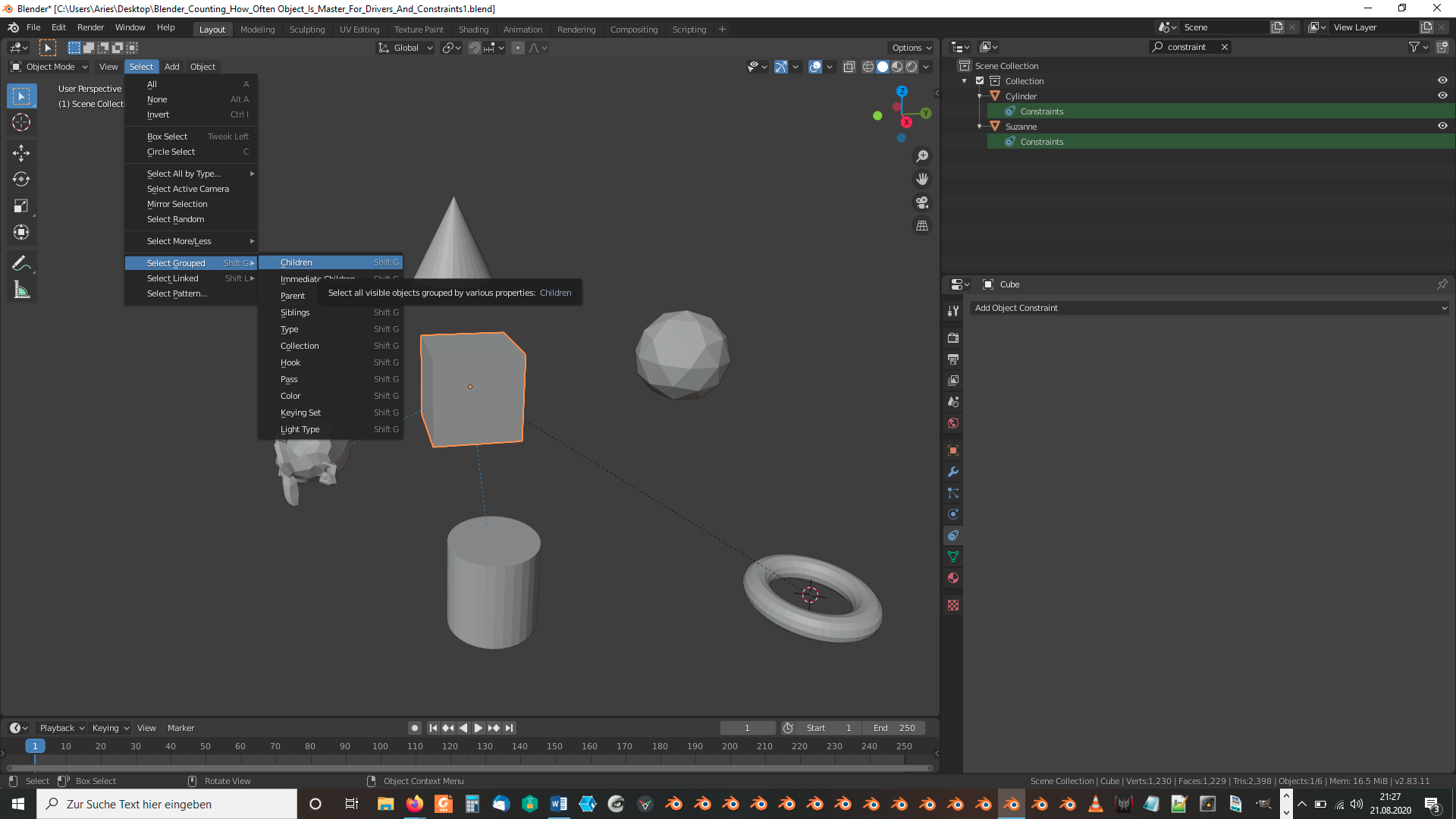The width and height of the screenshot is (1456, 819).
Task: Select the Annotate tool
Action: tap(21, 263)
